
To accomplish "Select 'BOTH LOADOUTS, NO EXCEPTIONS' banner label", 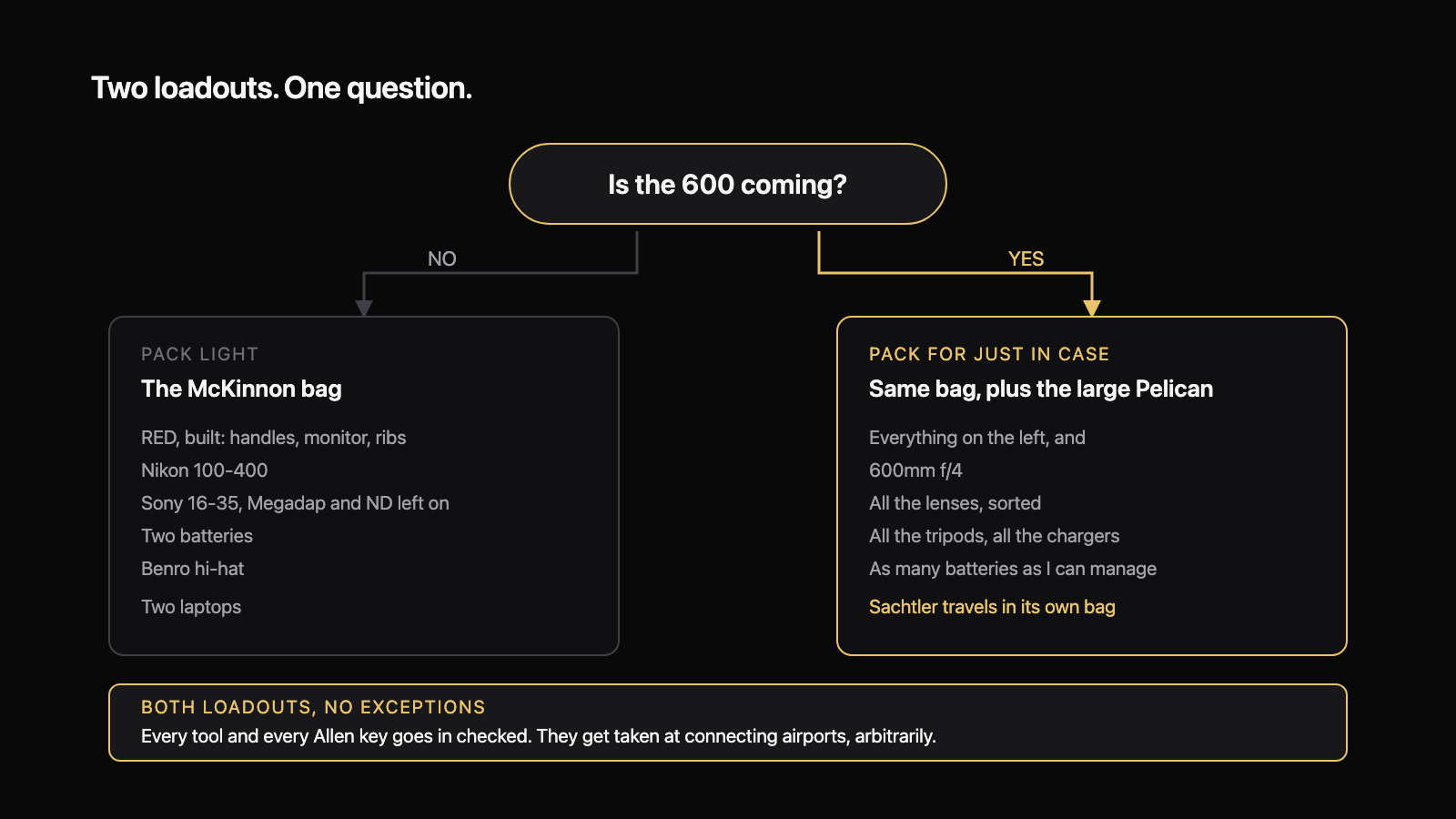I will point(313,707).
